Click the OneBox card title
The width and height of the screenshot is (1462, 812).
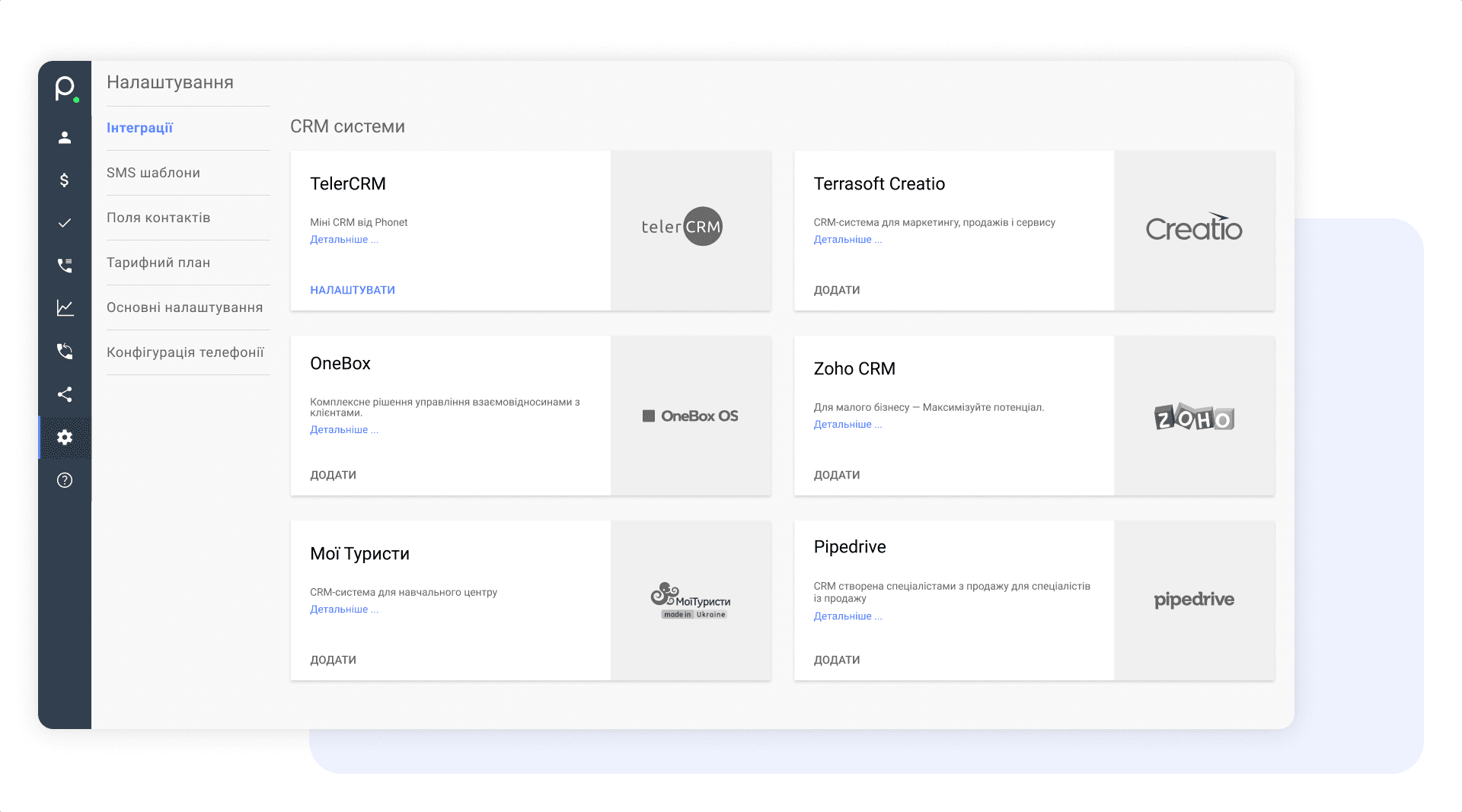(340, 364)
